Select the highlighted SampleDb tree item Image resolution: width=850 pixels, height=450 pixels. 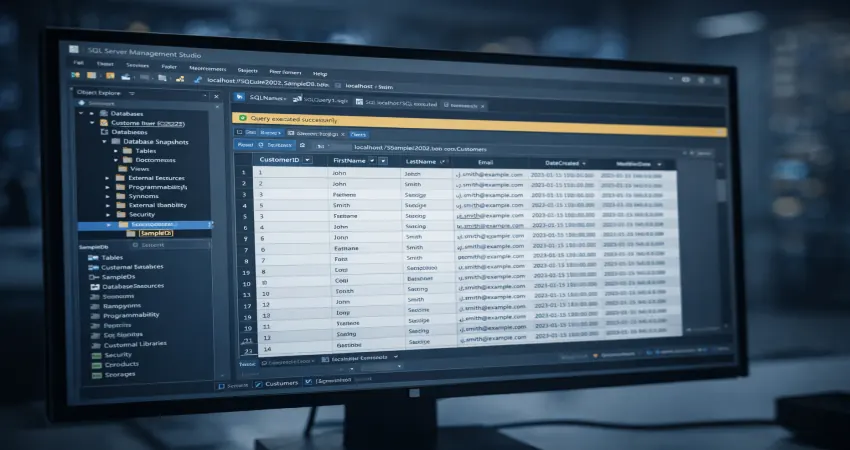156,233
